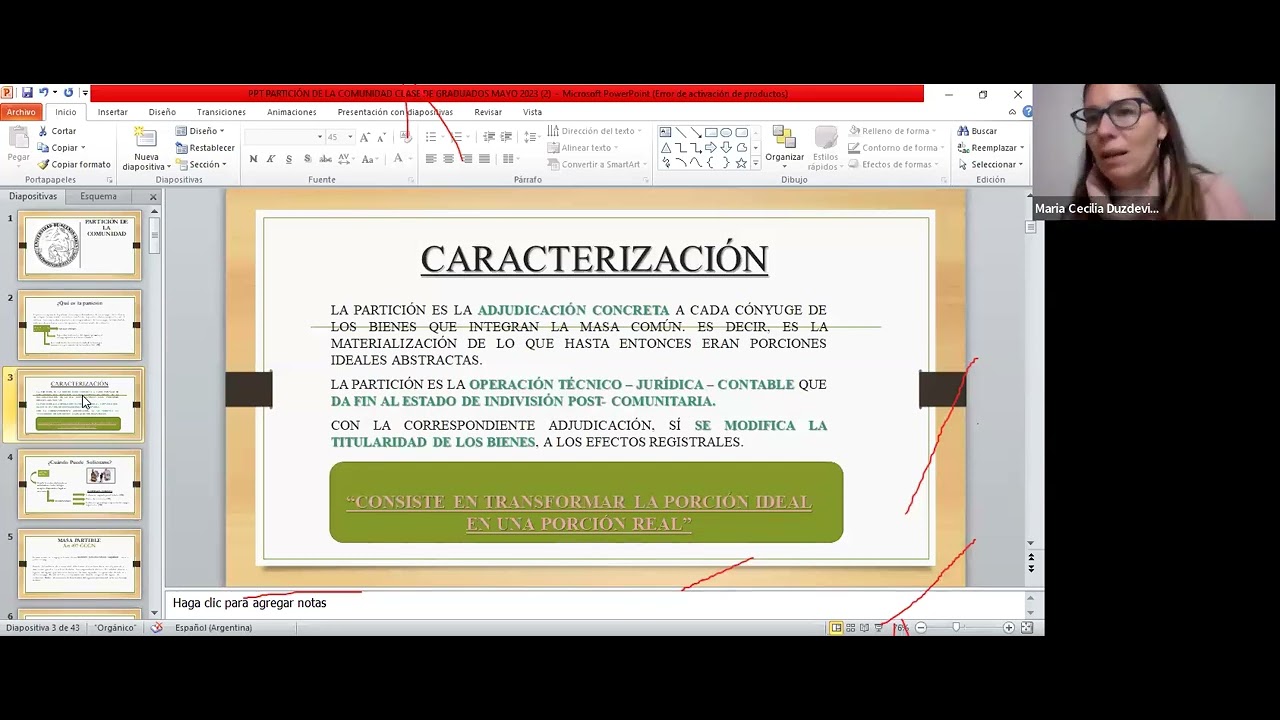Select the oval shape in gallery
This screenshot has height=720, width=1280.
coord(726,132)
